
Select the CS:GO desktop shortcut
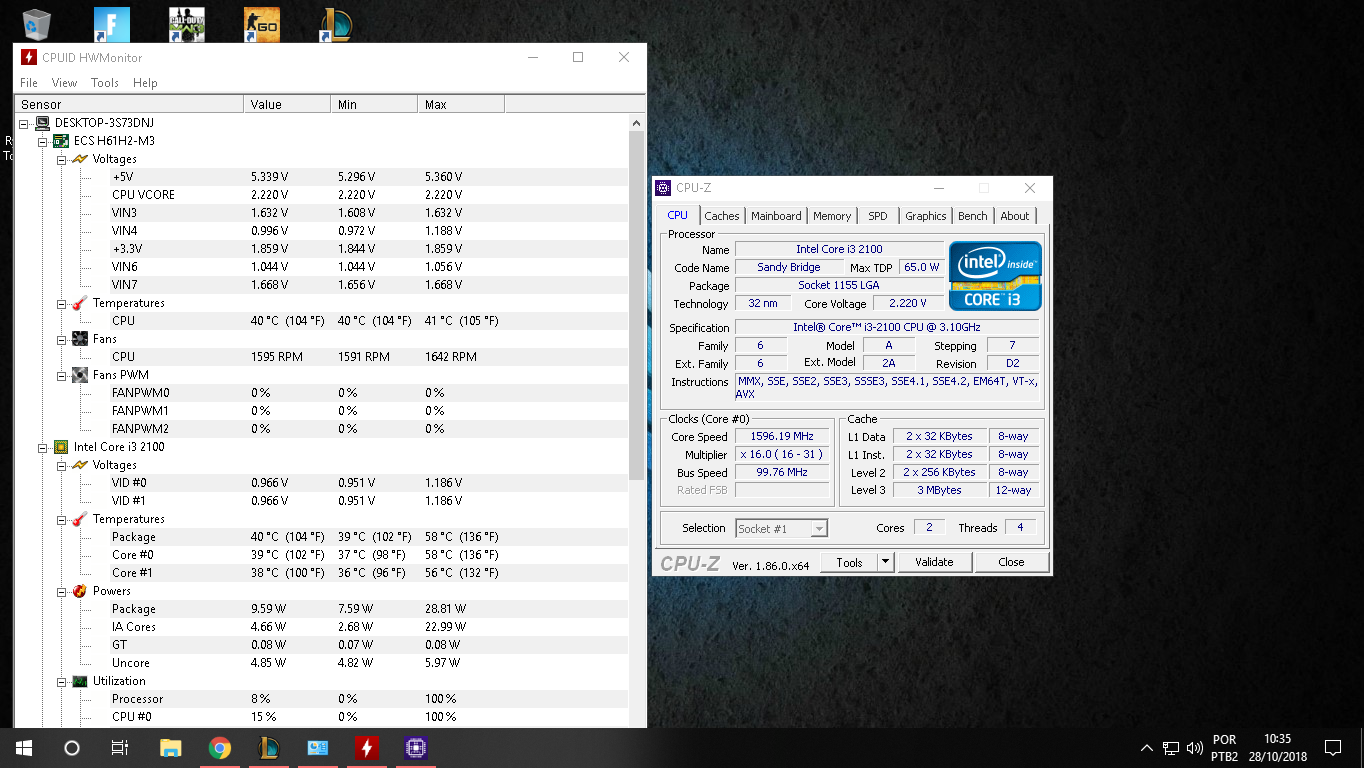click(x=261, y=25)
